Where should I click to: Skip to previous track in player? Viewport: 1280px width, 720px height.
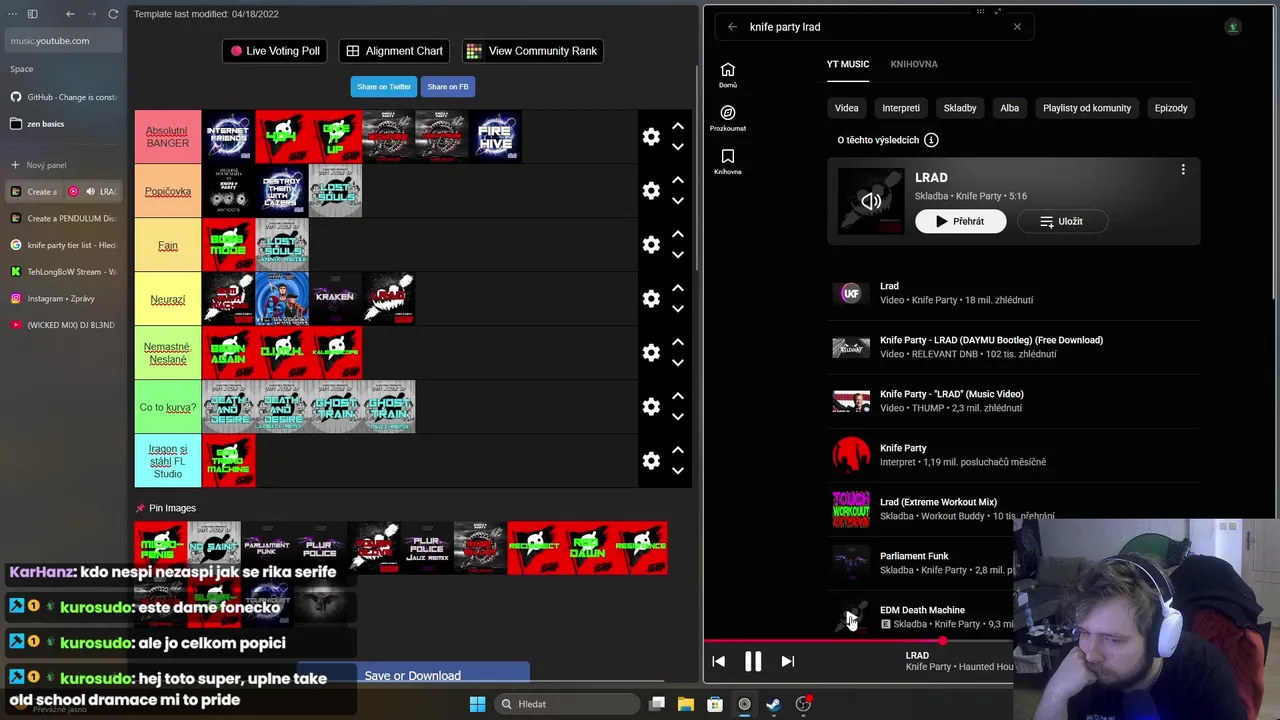pyautogui.click(x=718, y=661)
